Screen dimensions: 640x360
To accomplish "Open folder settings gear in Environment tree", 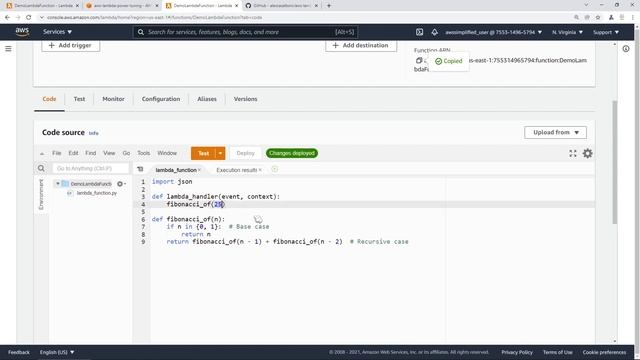I will (121, 184).
